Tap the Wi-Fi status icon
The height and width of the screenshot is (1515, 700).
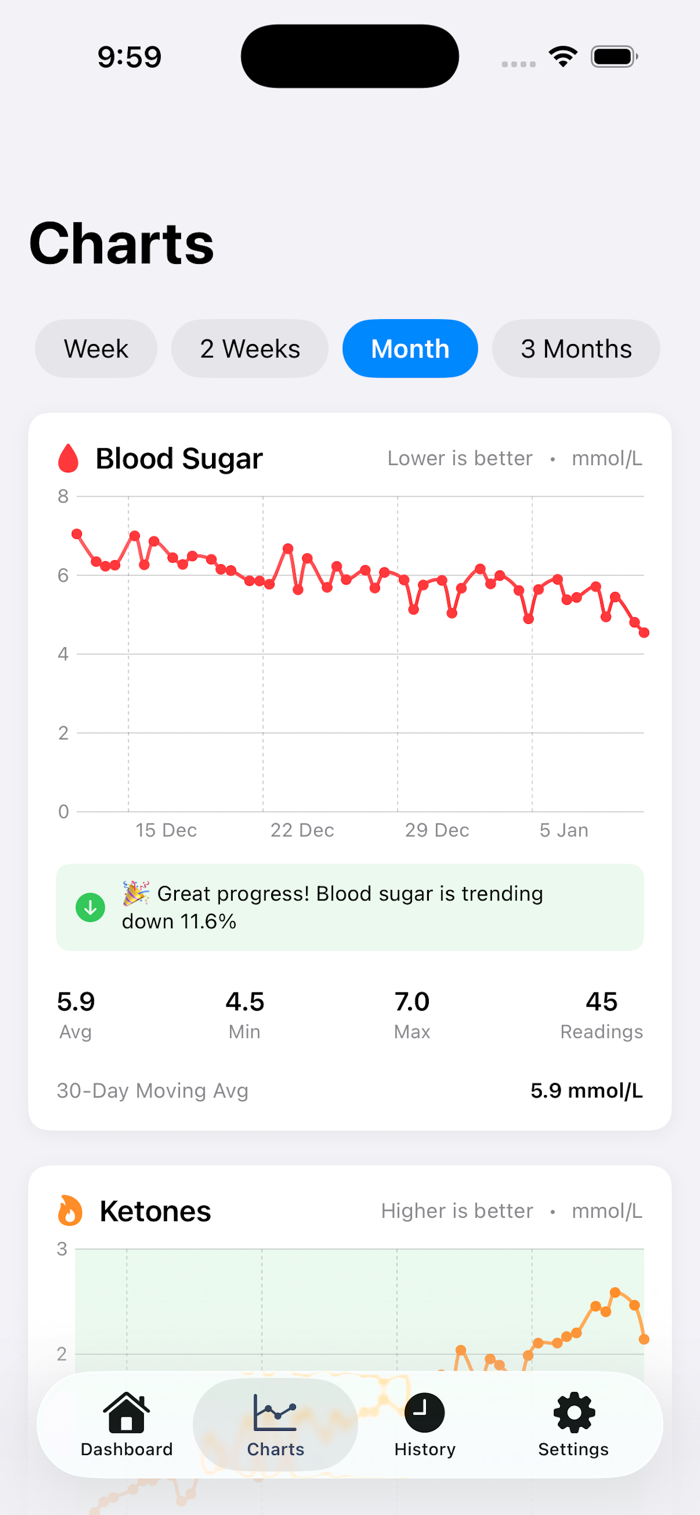564,57
